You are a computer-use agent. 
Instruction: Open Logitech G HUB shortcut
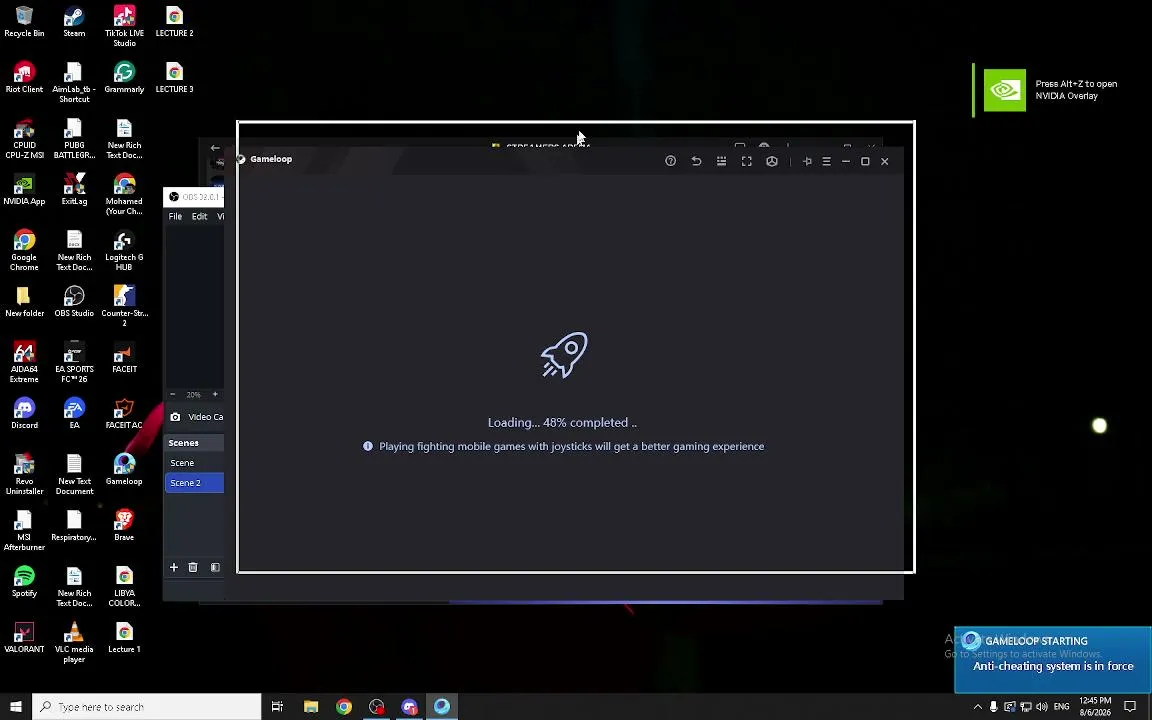tap(124, 251)
